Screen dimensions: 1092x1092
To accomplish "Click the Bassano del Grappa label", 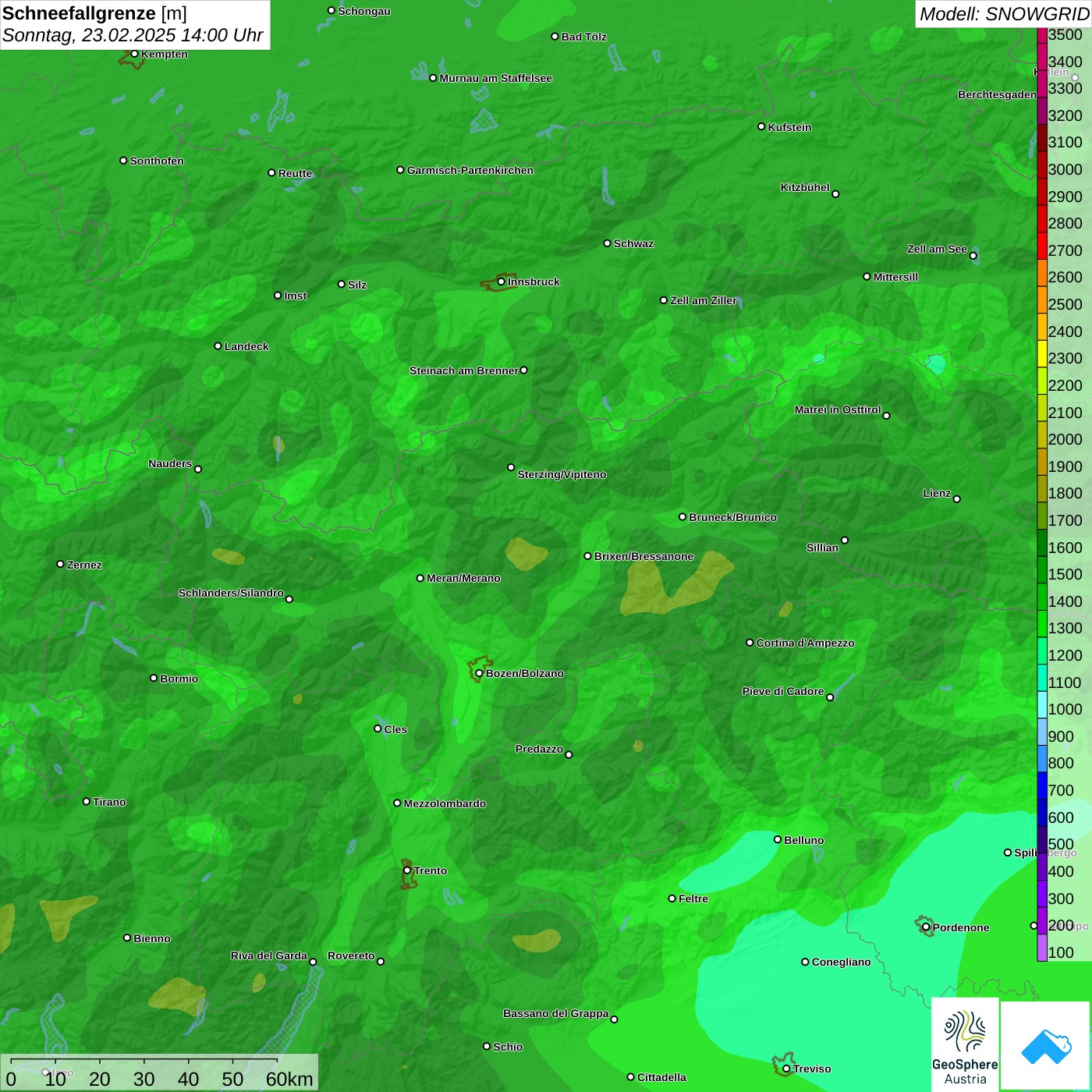I will [555, 1013].
